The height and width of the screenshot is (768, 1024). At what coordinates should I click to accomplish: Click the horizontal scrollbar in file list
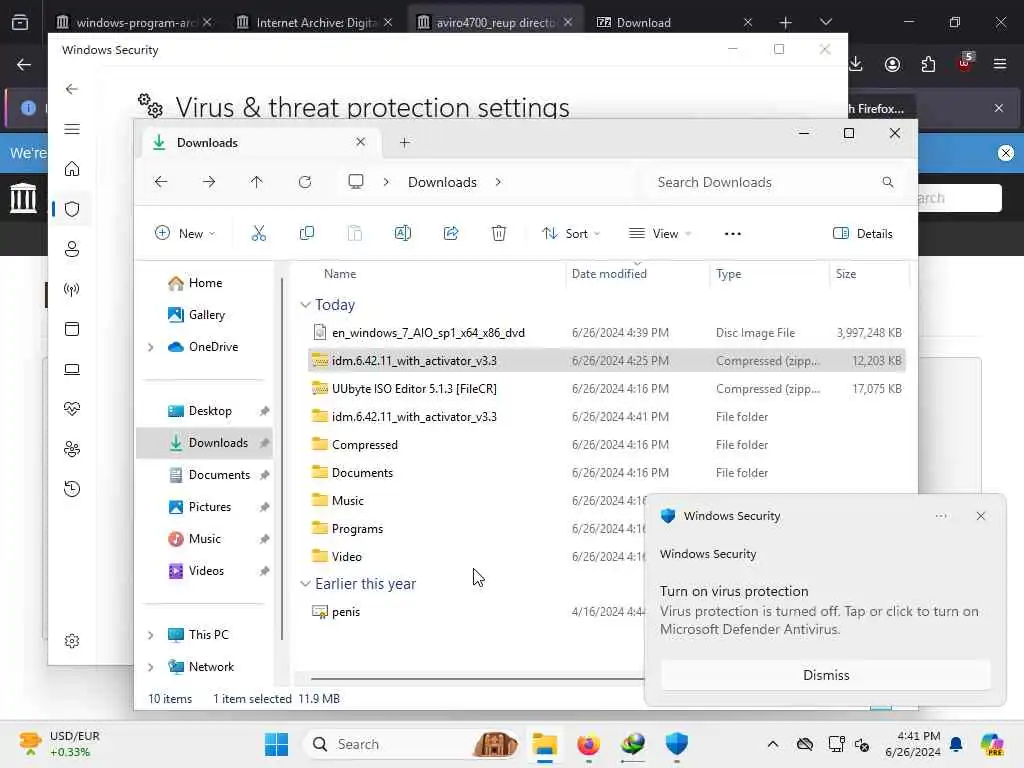(477, 679)
